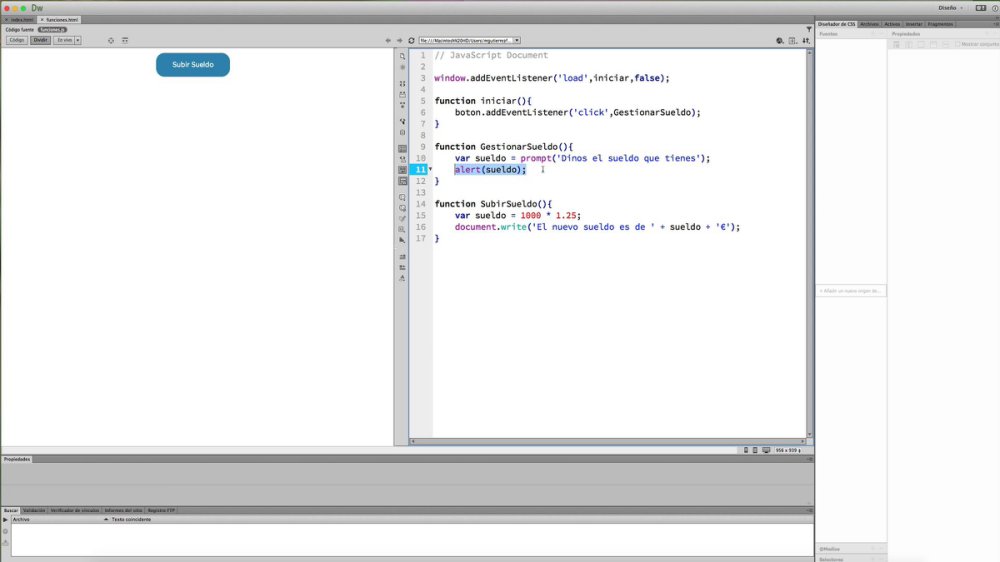Image resolution: width=1000 pixels, height=562 pixels.
Task: Switch to the Informes del sitio tab
Action: (x=123, y=511)
